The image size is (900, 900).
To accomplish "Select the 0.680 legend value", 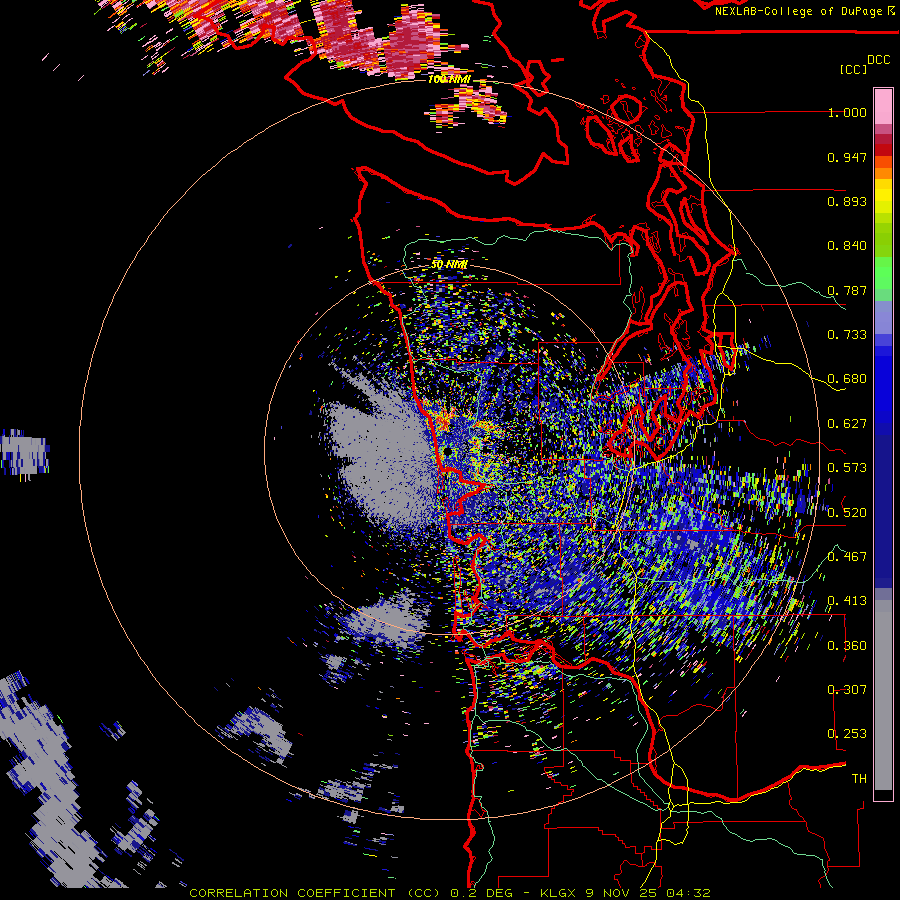I will (x=847, y=379).
